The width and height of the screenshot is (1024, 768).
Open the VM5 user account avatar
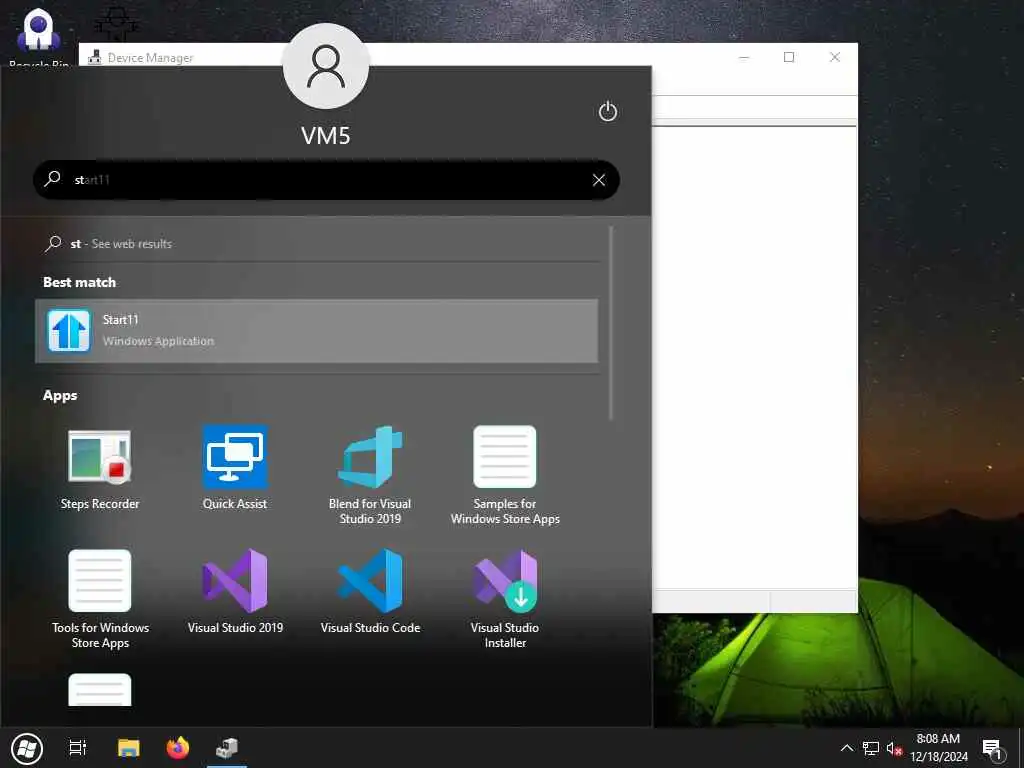[x=326, y=66]
